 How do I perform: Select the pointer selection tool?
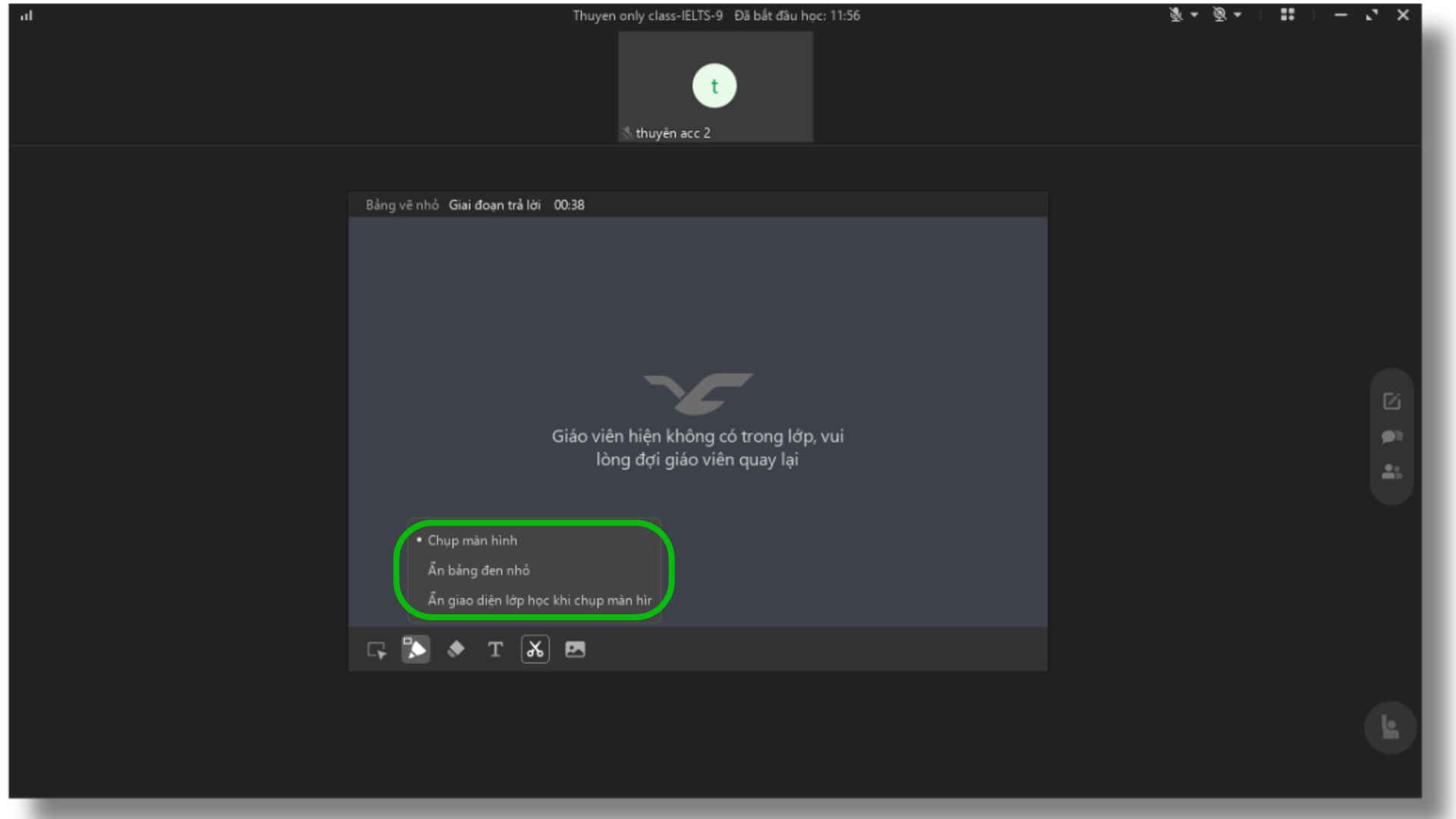[x=376, y=650]
